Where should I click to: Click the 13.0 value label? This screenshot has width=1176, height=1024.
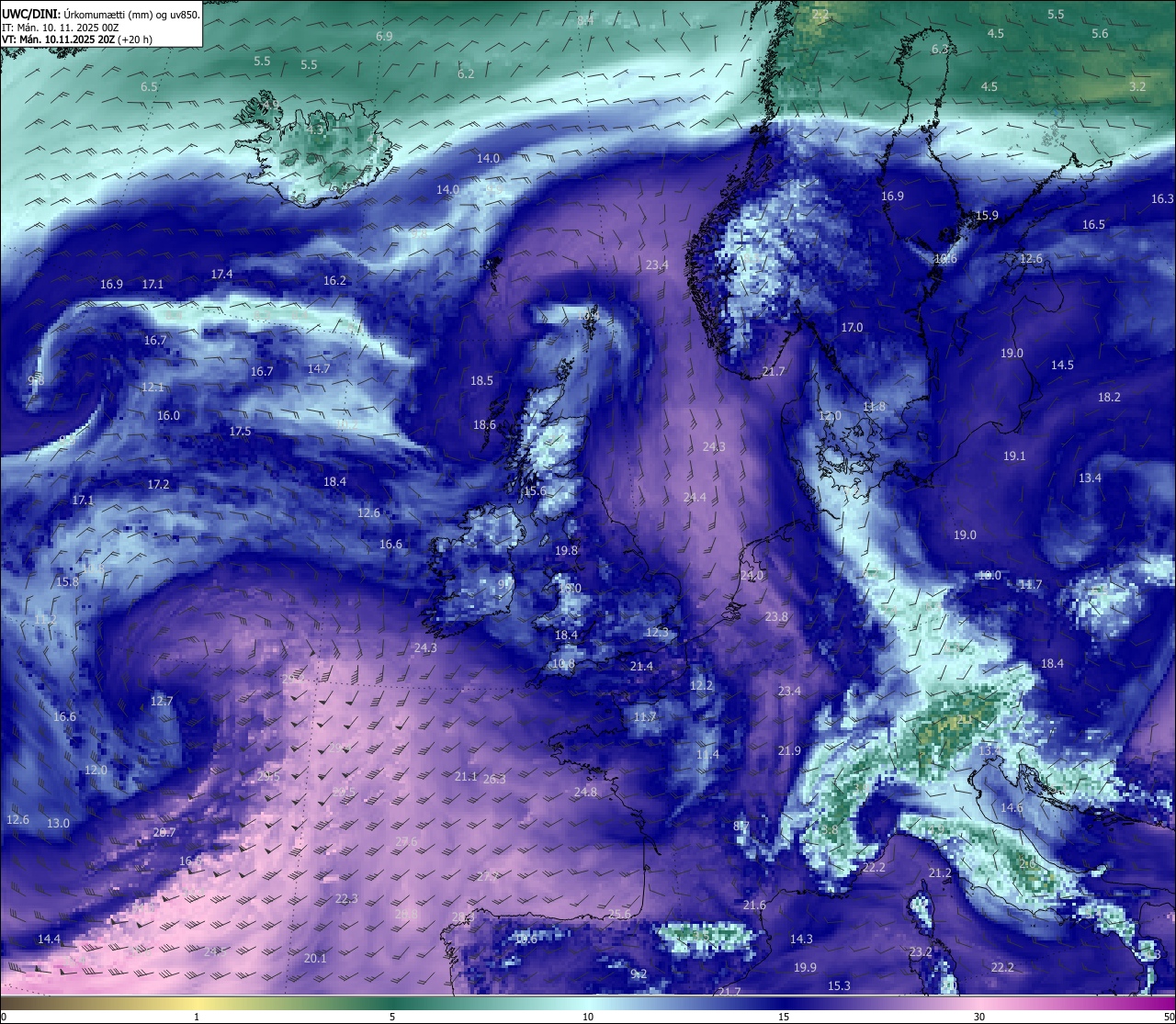(x=58, y=823)
